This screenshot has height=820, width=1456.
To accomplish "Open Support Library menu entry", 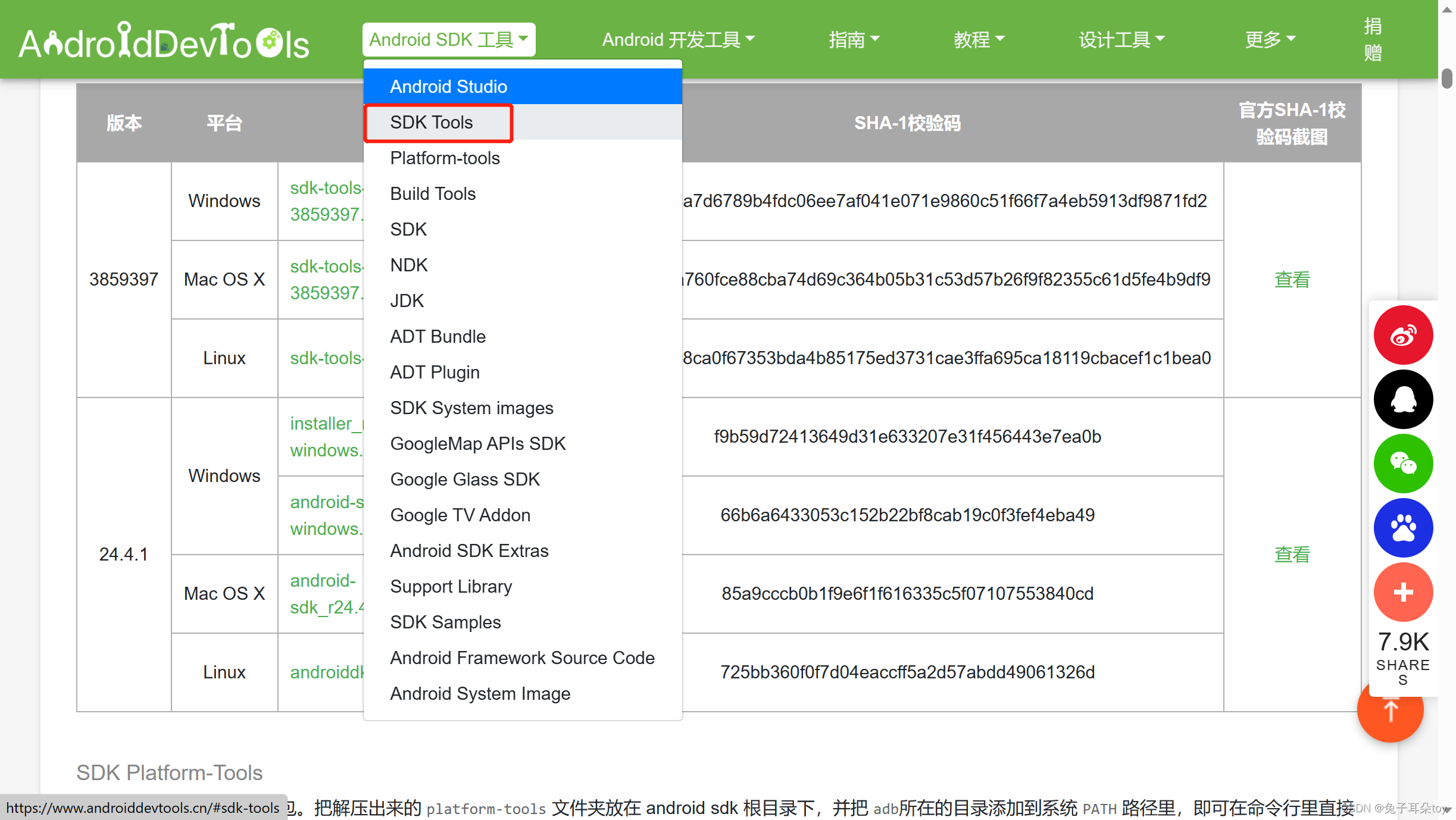I will 523,586.
